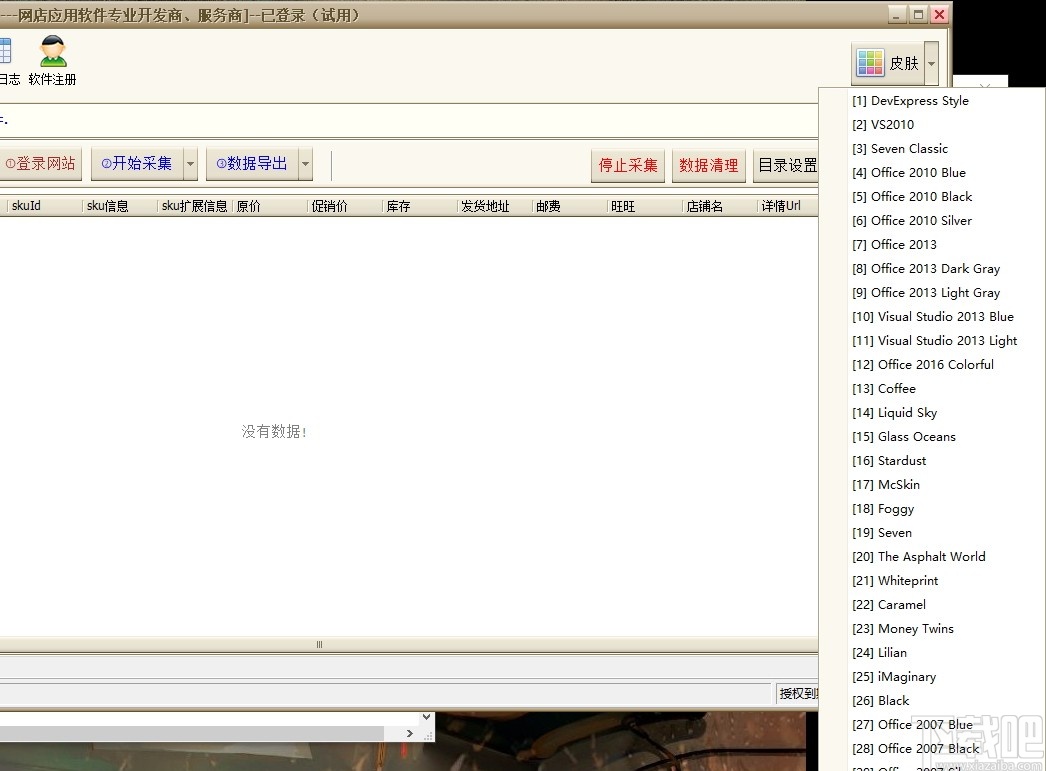Choose Visual Studio 2013 Light skin
The image size is (1046, 771).
[935, 341]
